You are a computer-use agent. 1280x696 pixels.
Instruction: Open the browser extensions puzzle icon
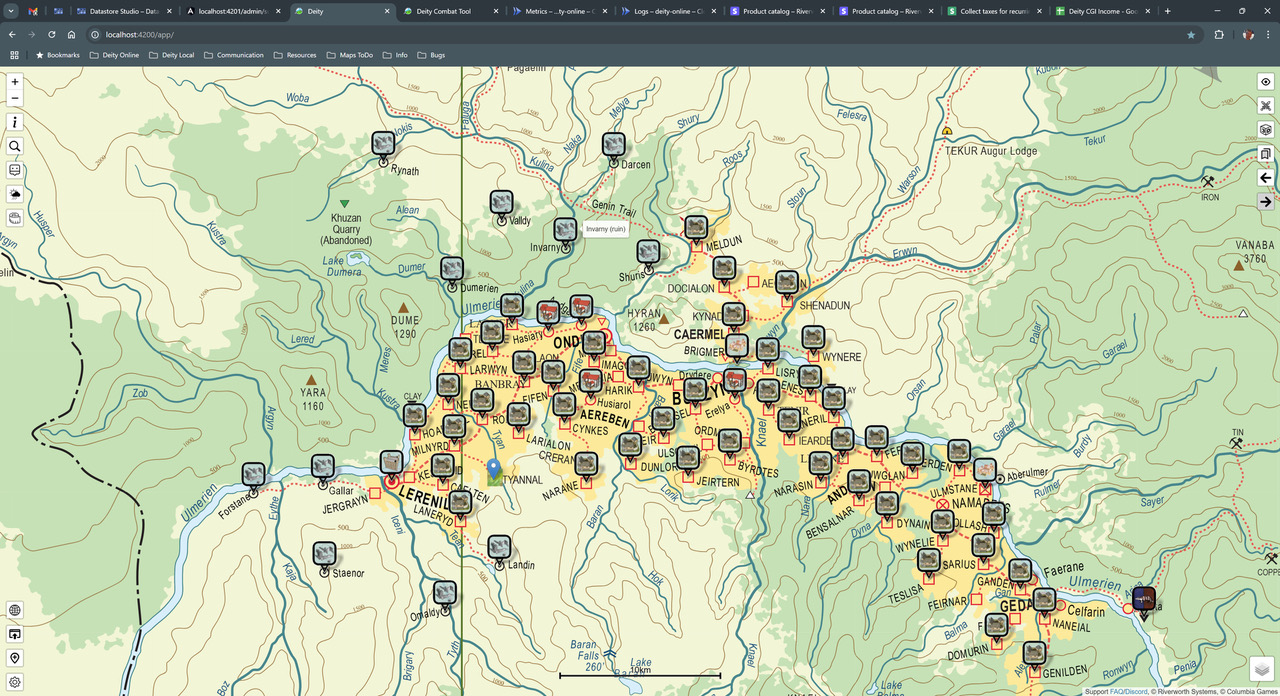(1218, 34)
